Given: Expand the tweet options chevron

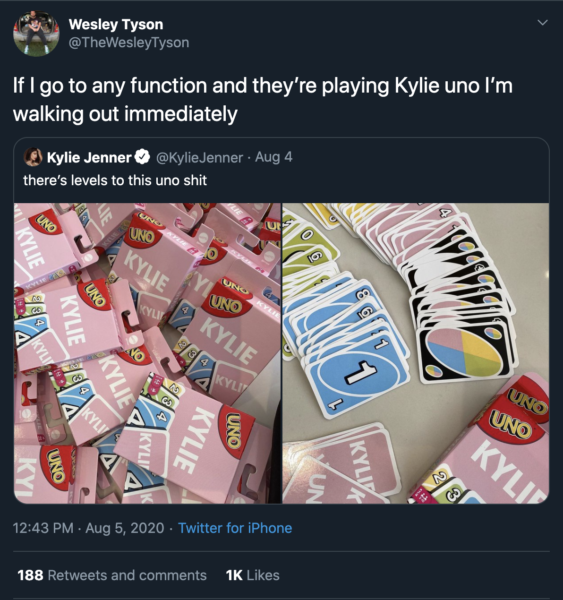Looking at the screenshot, I should pyautogui.click(x=542, y=23).
